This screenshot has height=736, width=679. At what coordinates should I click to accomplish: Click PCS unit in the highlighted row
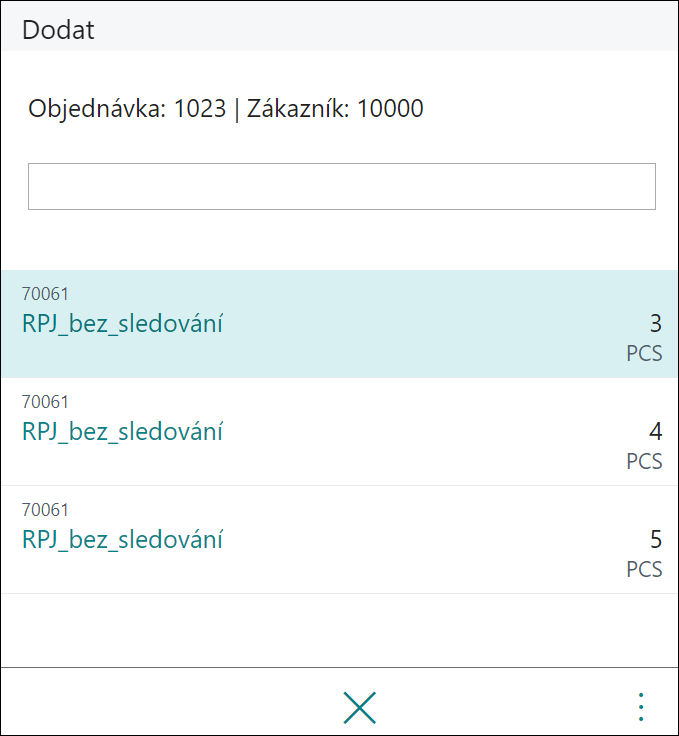click(644, 353)
